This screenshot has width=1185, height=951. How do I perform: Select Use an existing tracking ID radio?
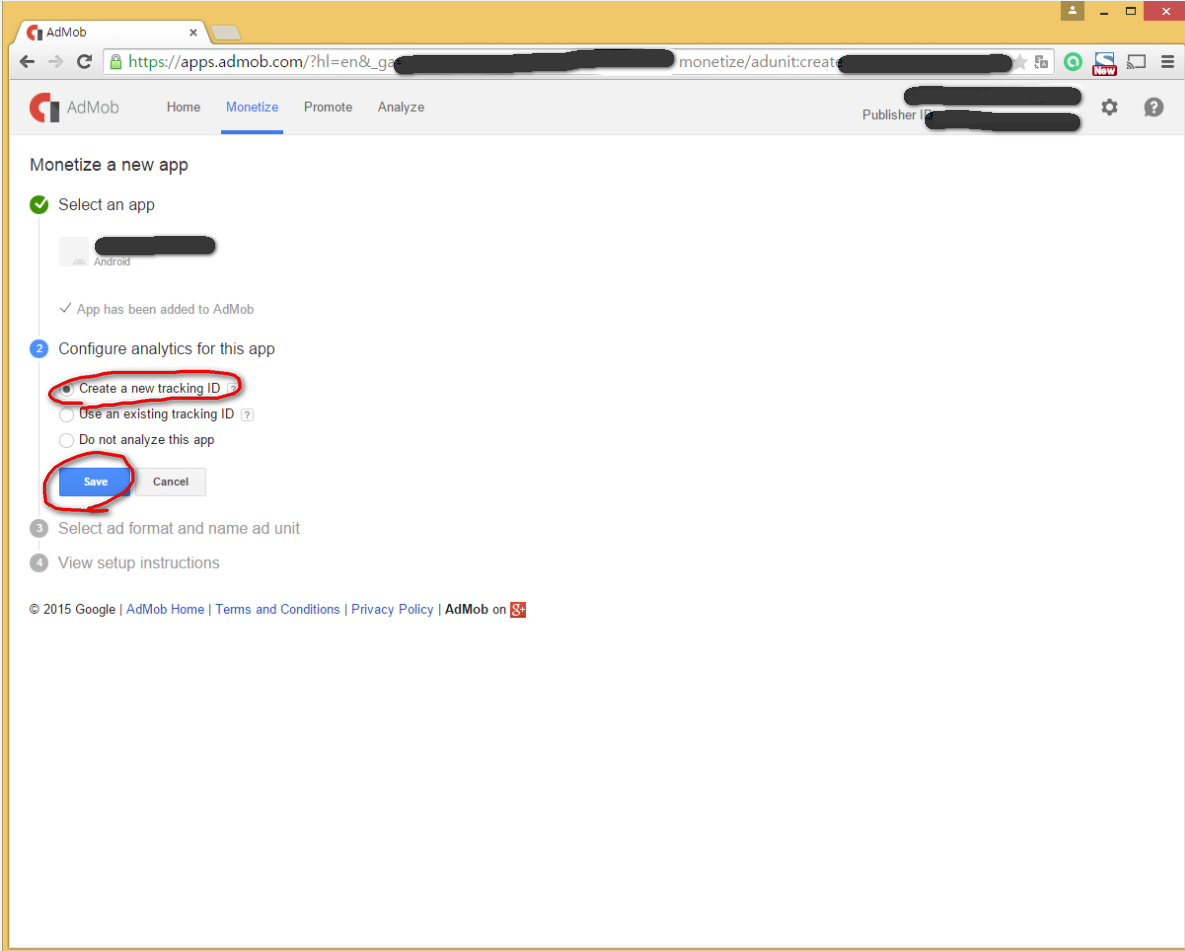tap(67, 415)
